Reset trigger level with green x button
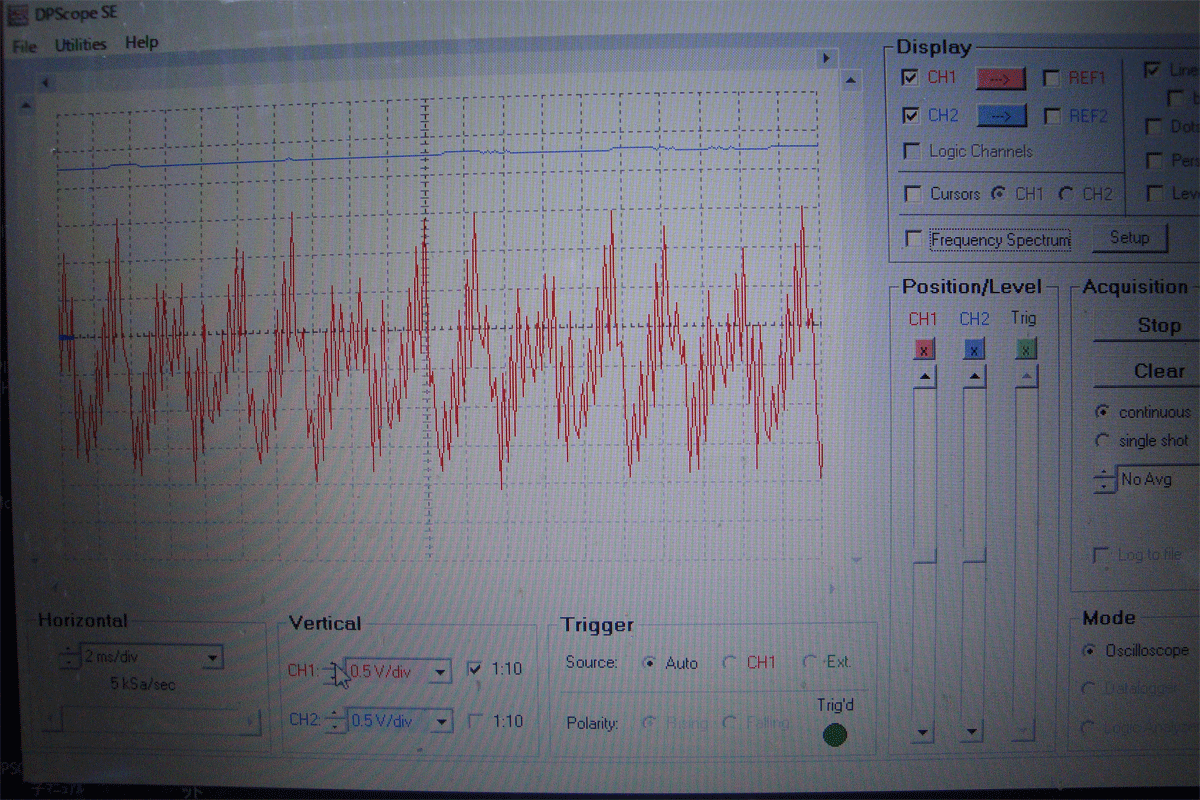This screenshot has height=800, width=1200. pyautogui.click(x=1026, y=349)
